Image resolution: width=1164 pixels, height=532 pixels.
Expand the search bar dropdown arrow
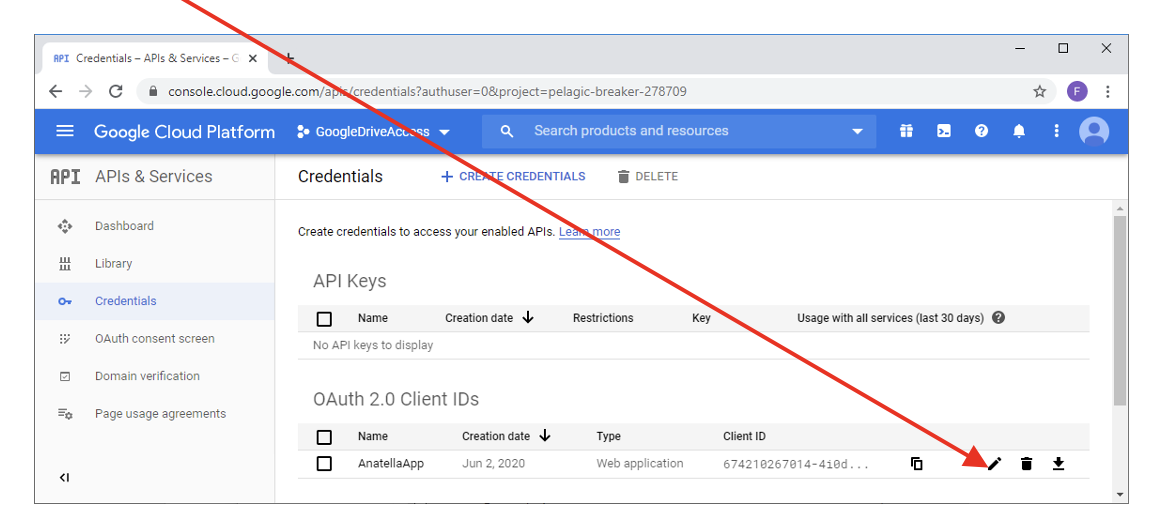(857, 131)
